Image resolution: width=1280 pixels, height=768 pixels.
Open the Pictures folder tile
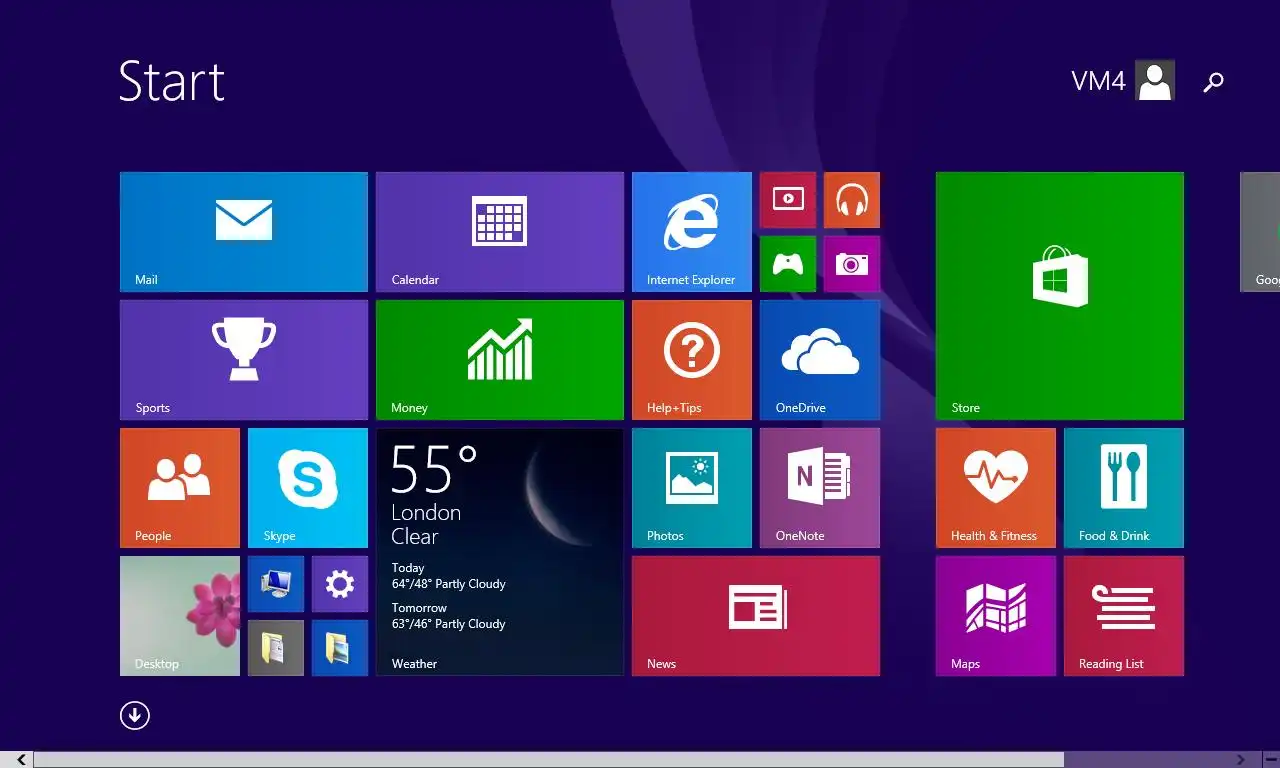[340, 648]
